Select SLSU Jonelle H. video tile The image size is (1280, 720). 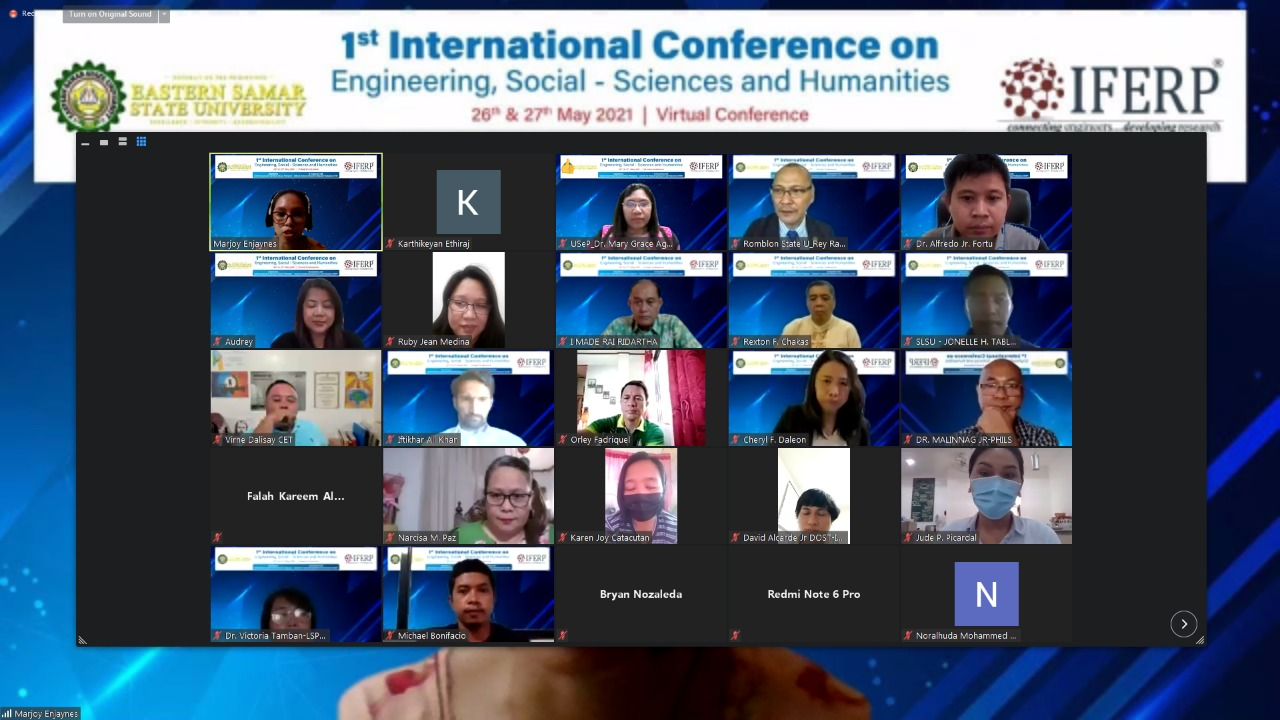click(x=986, y=300)
